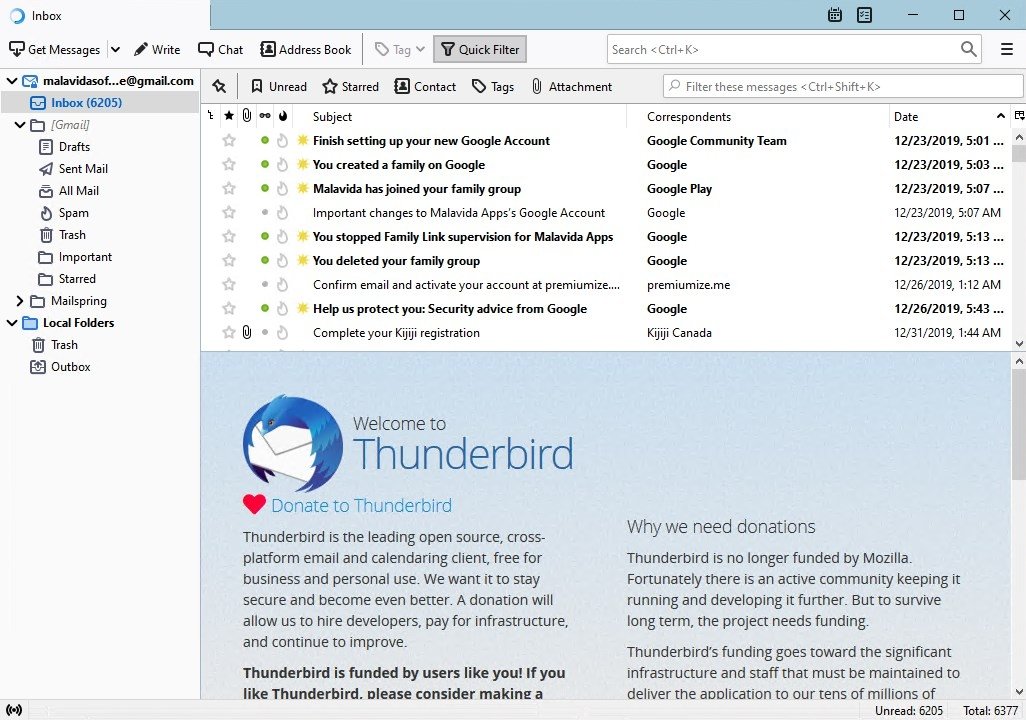Sort by read status column header
1026x720 pixels.
[264, 116]
